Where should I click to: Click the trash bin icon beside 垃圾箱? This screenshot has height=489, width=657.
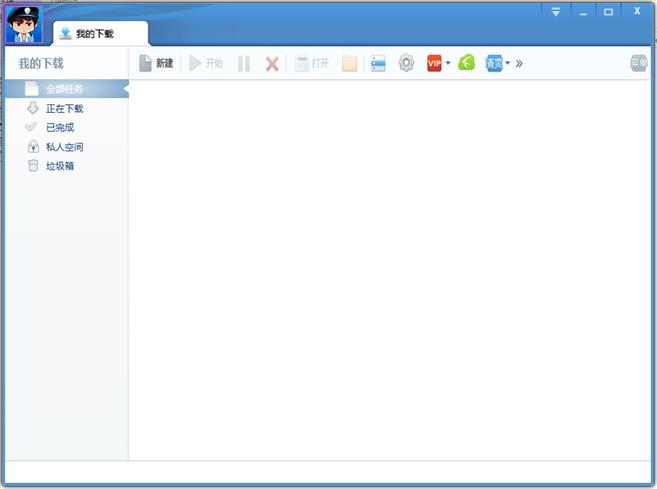[x=33, y=166]
